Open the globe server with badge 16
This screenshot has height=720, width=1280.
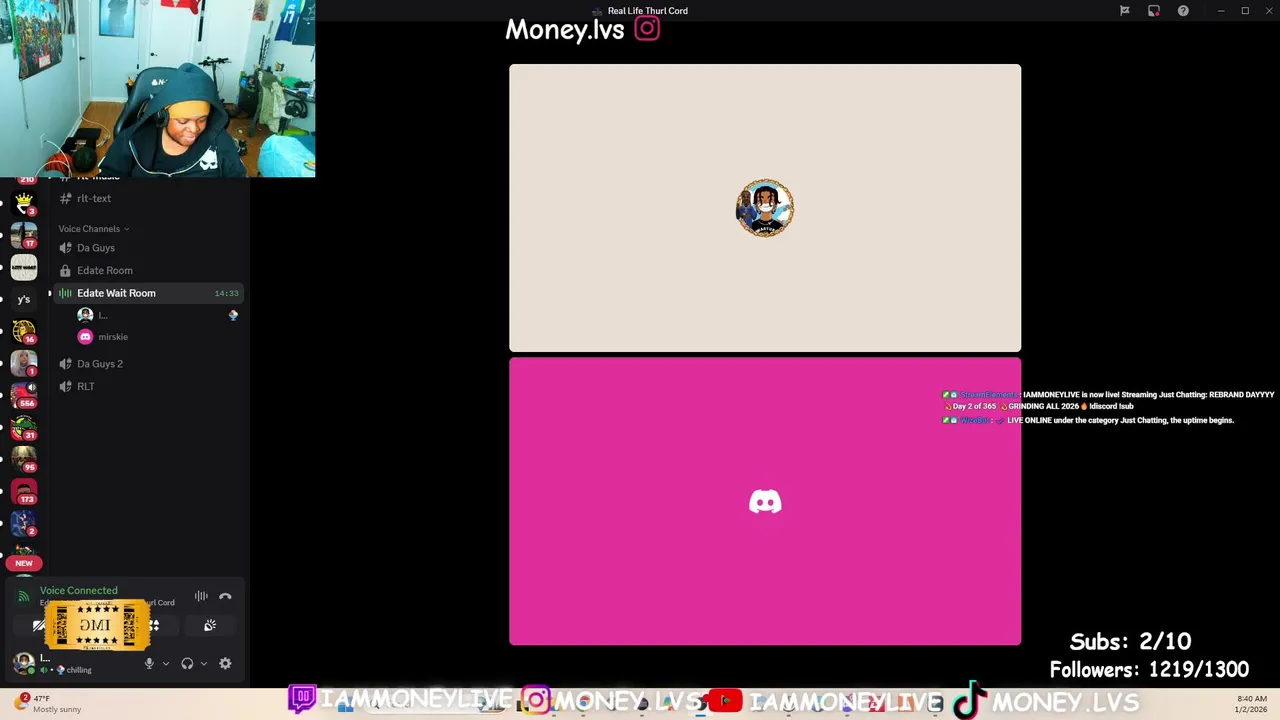tap(24, 331)
